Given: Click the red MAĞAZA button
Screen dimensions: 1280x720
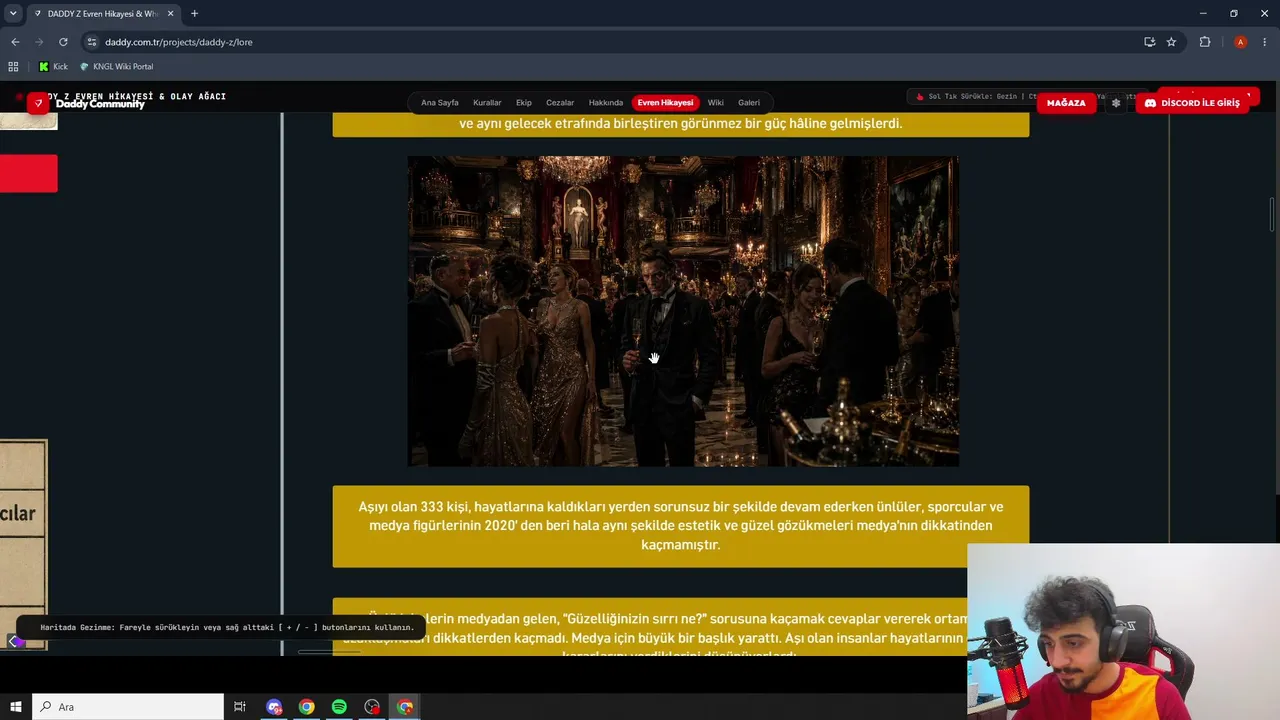Looking at the screenshot, I should coord(1066,103).
